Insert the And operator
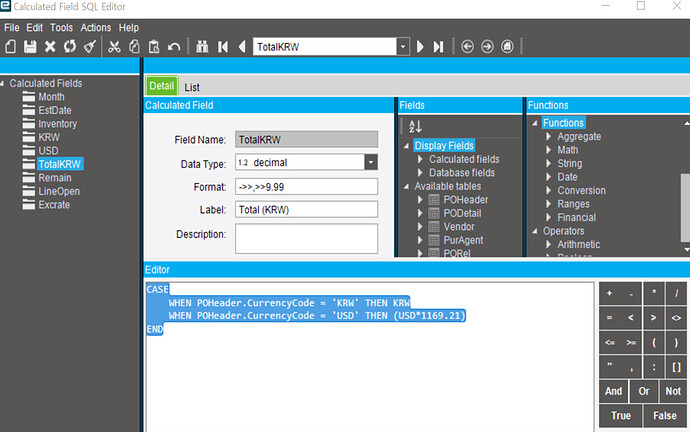The width and height of the screenshot is (690, 432). (613, 391)
